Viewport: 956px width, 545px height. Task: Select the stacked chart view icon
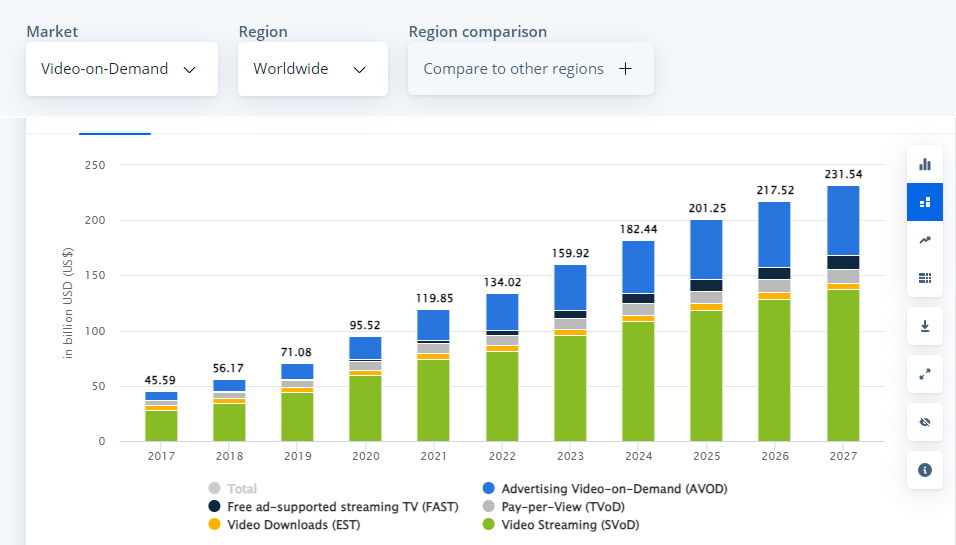pyautogui.click(x=925, y=202)
